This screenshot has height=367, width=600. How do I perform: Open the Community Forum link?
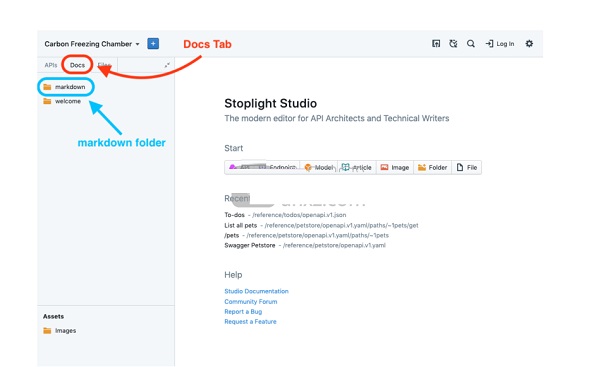click(251, 302)
